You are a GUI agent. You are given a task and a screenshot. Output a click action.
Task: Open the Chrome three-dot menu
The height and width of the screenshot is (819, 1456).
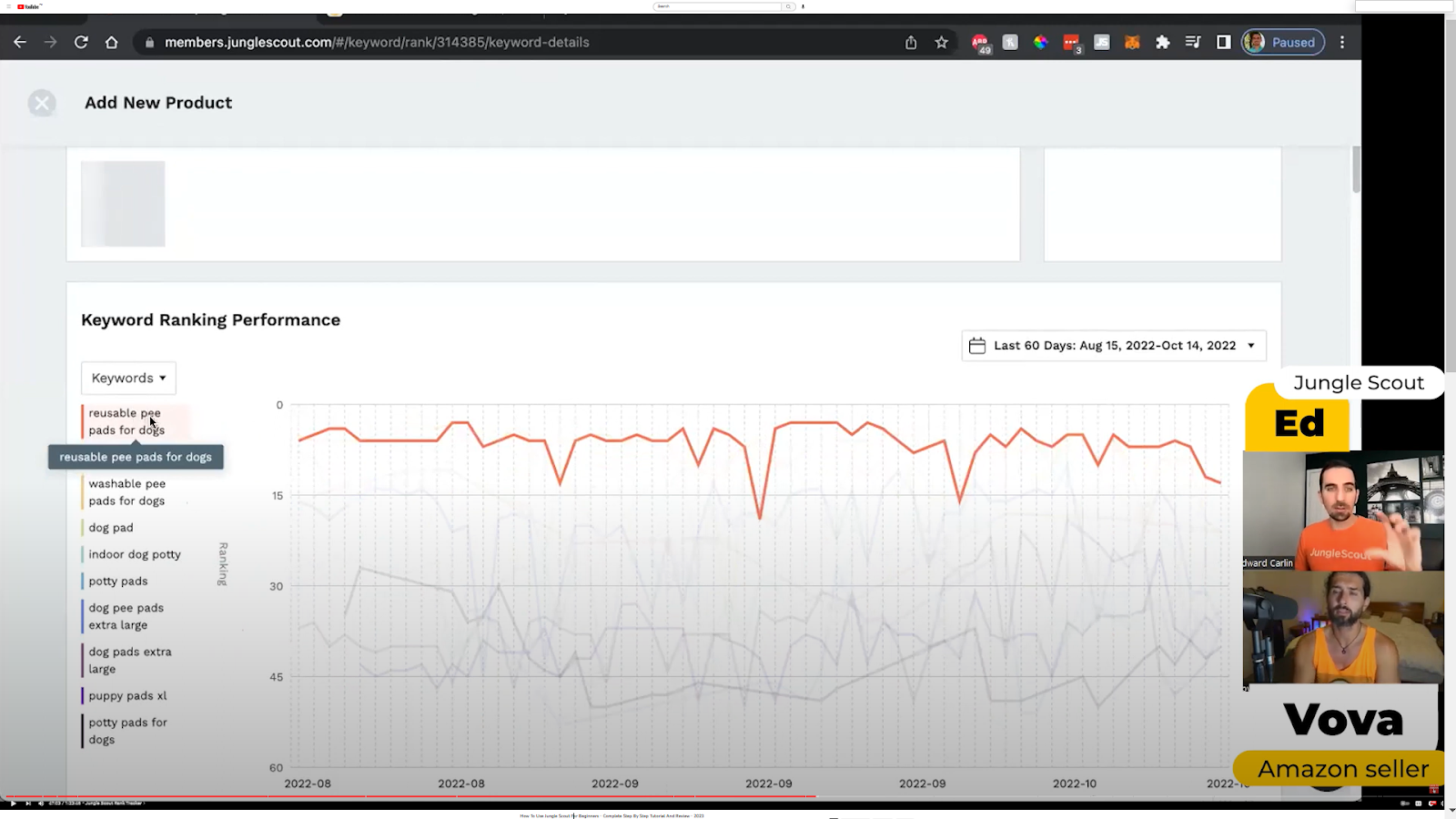[x=1342, y=42]
